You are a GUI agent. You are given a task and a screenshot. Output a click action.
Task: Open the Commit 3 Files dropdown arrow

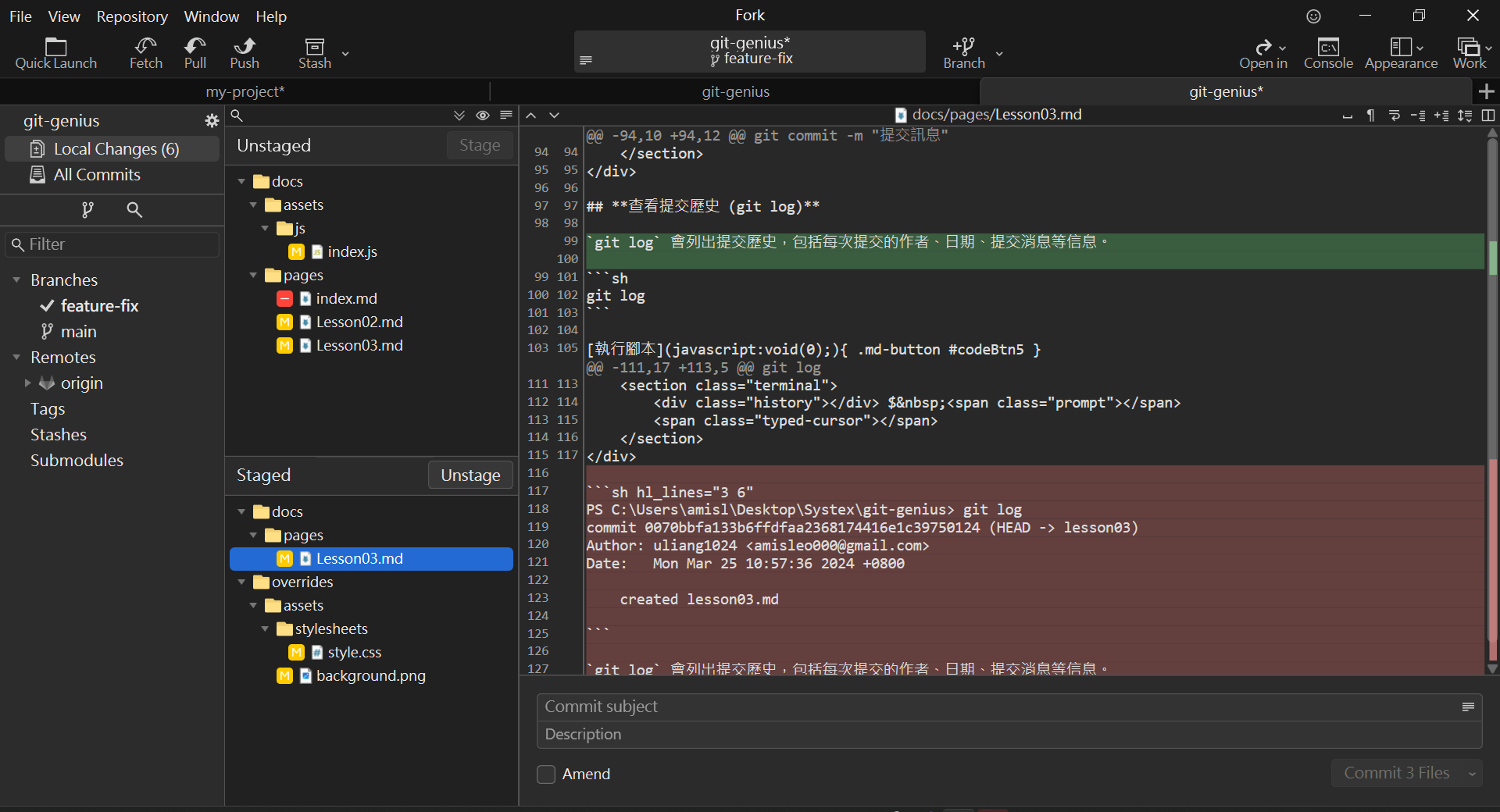click(1472, 774)
